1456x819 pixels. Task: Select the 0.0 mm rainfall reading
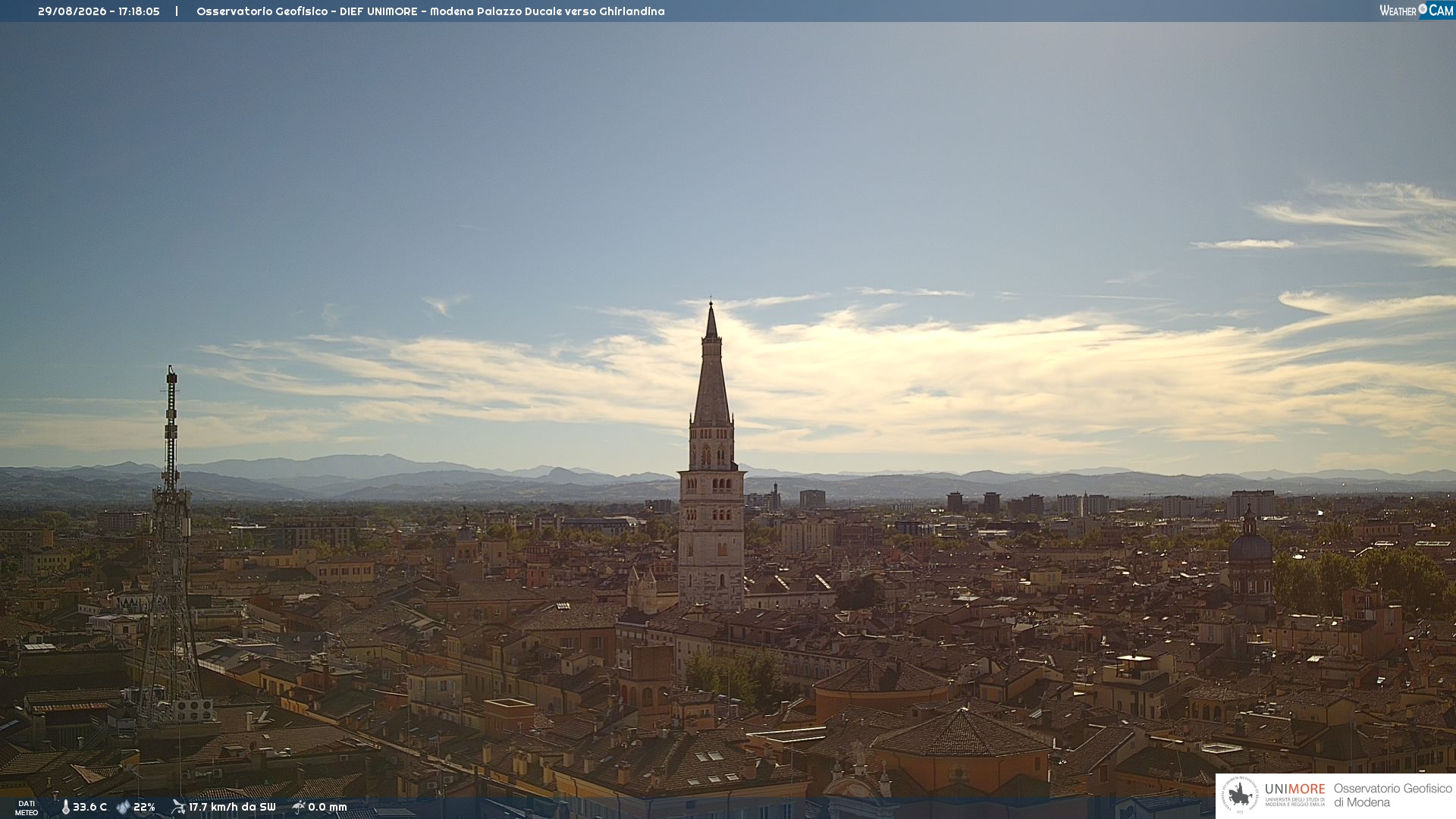coord(328,808)
